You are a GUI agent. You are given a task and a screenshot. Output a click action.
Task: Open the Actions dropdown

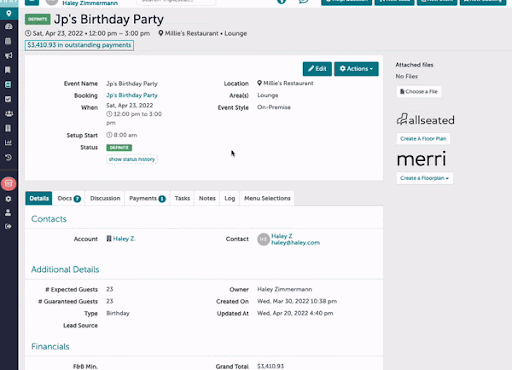356,69
